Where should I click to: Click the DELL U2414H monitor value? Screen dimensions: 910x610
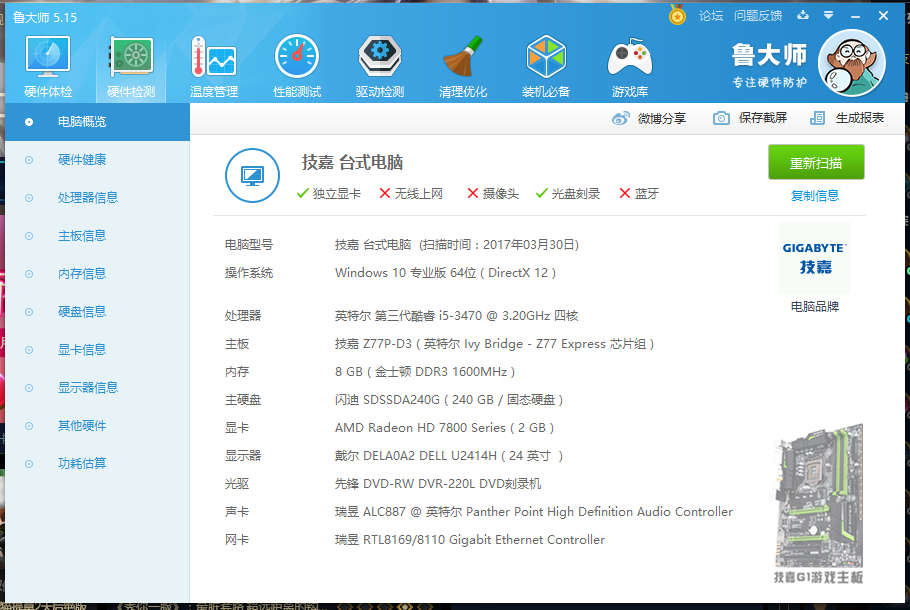click(449, 456)
